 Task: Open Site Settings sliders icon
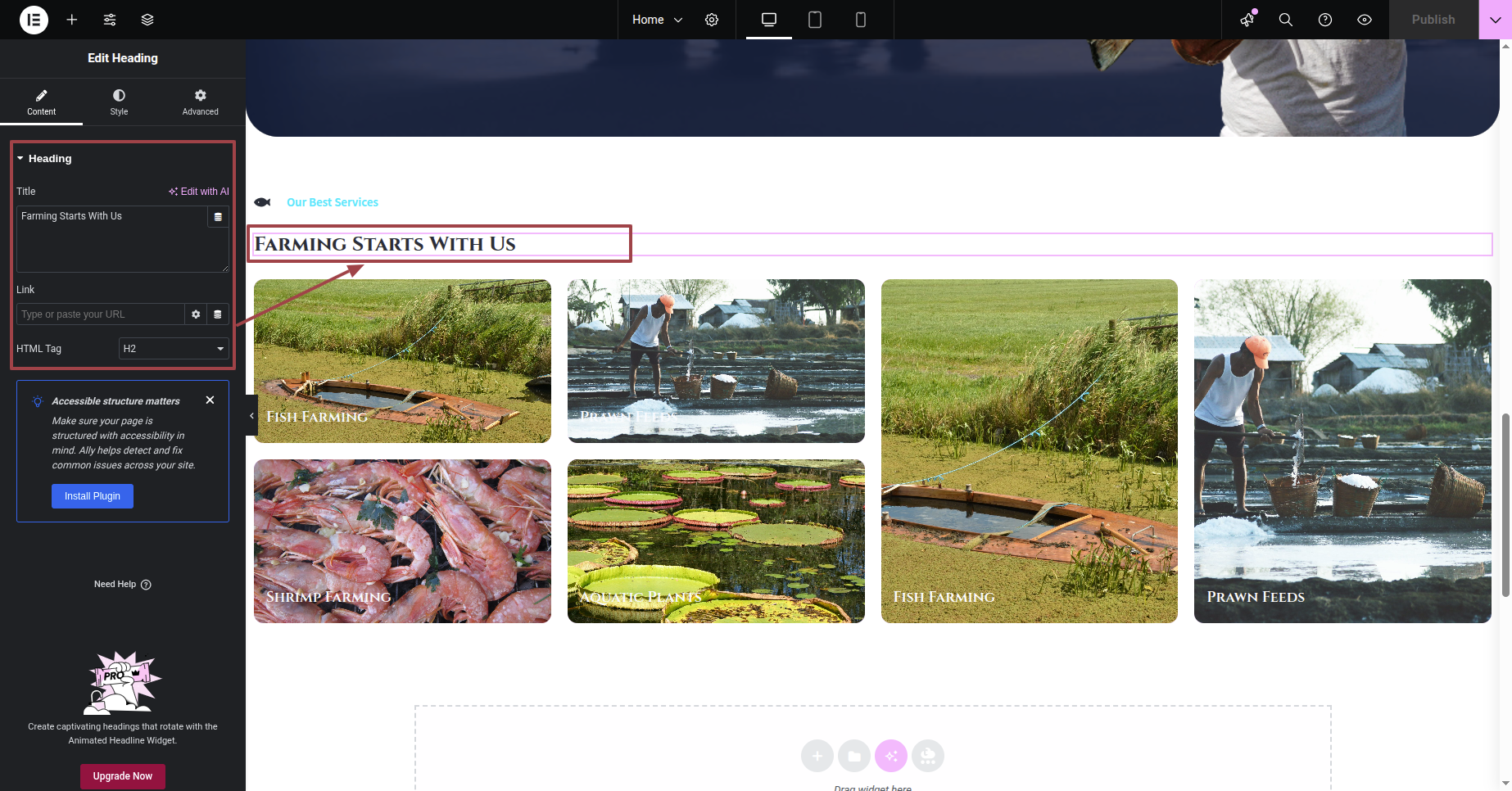(110, 20)
